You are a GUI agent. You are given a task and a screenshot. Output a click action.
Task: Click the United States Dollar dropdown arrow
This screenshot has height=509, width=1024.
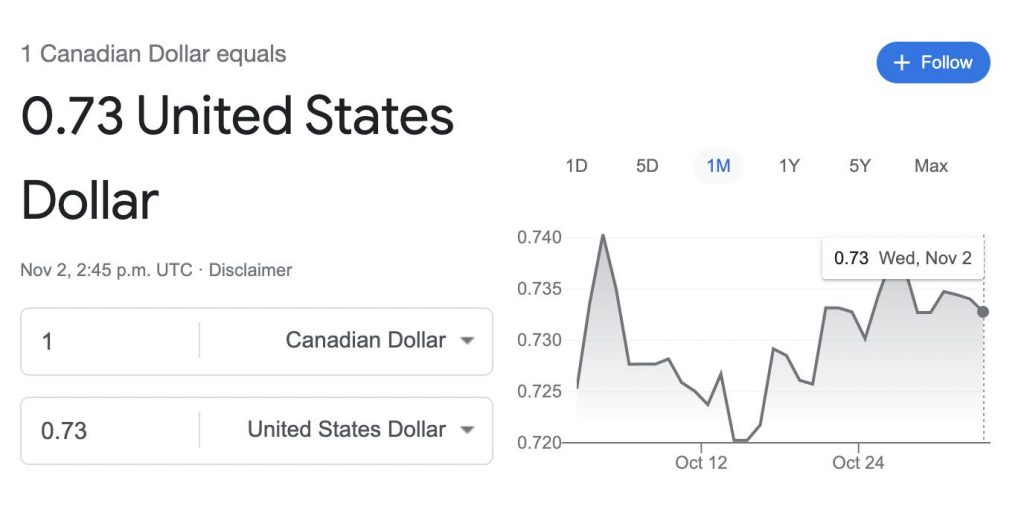[466, 430]
